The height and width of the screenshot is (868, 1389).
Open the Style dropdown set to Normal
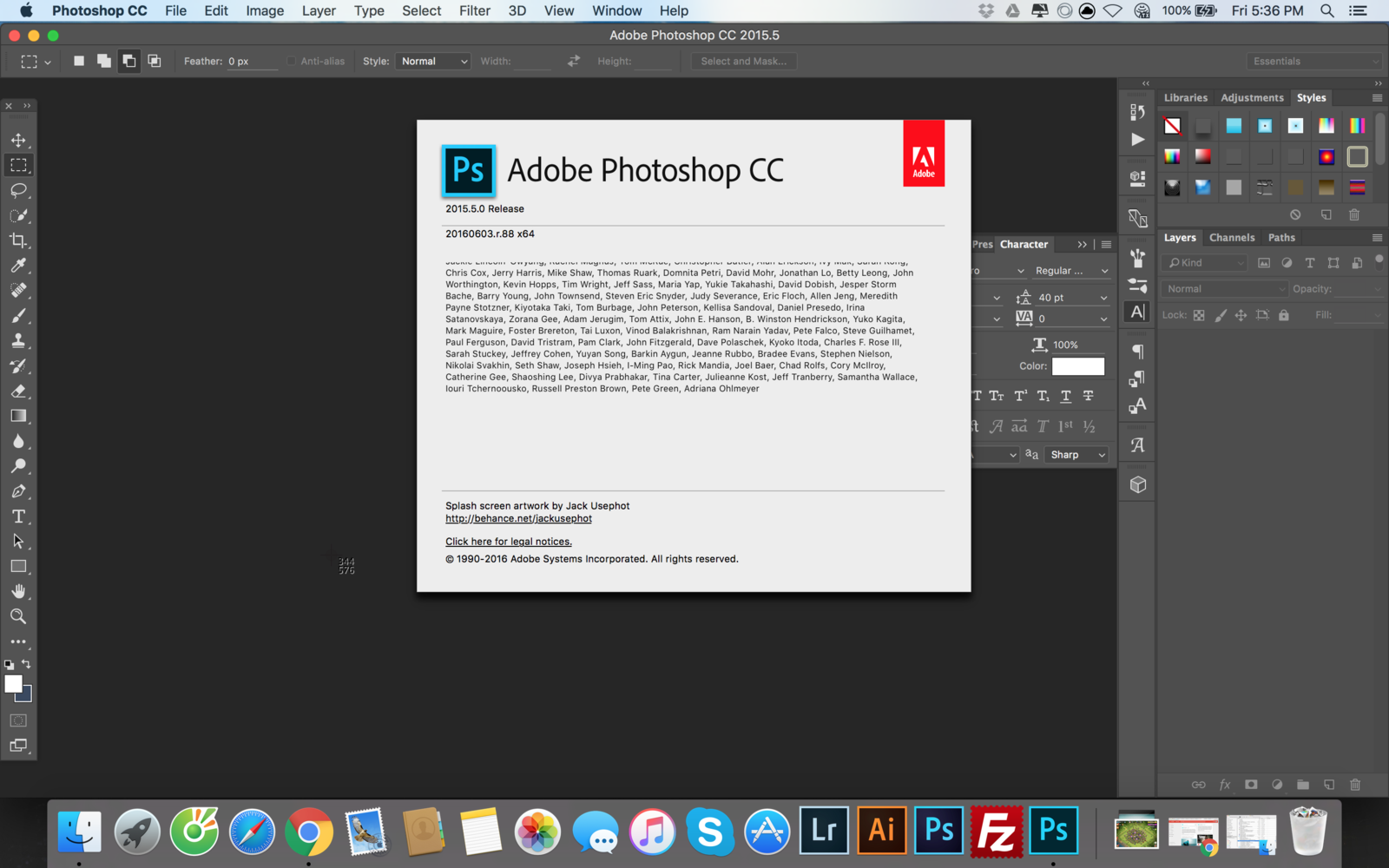(x=432, y=62)
